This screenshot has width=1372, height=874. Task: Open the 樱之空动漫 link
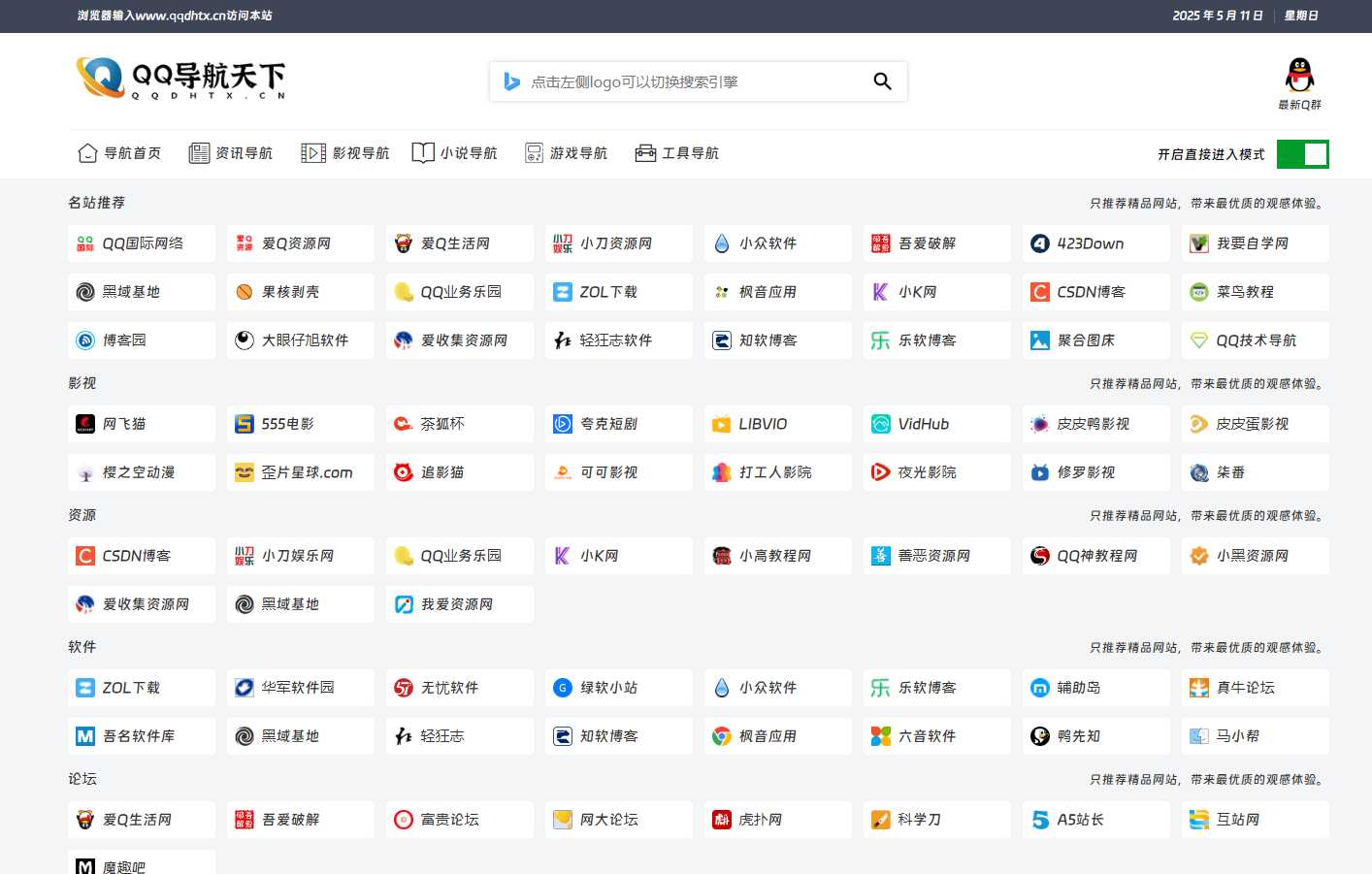pyautogui.click(x=142, y=472)
